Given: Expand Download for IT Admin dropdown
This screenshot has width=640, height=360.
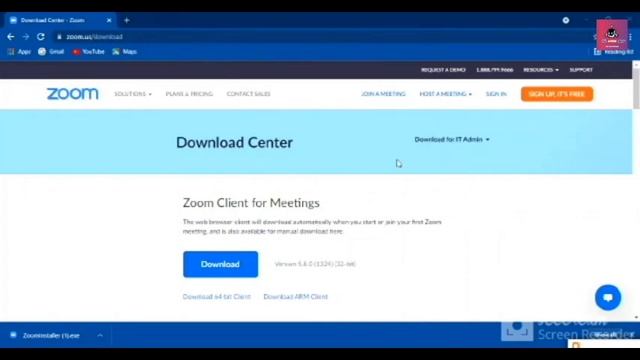Looking at the screenshot, I should click(452, 140).
